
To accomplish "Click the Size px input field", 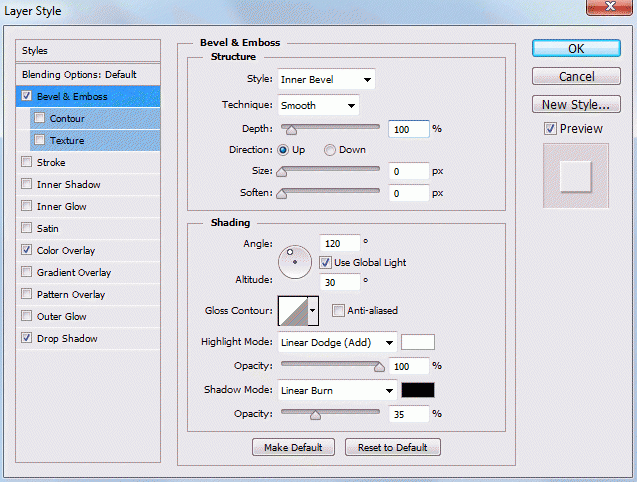I will (409, 172).
